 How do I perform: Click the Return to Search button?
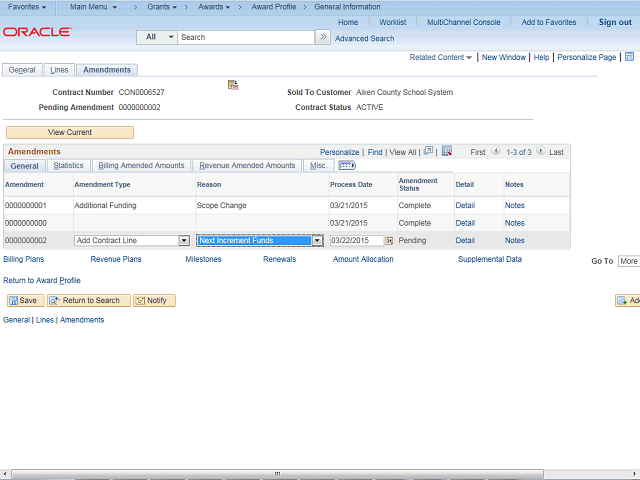click(89, 300)
